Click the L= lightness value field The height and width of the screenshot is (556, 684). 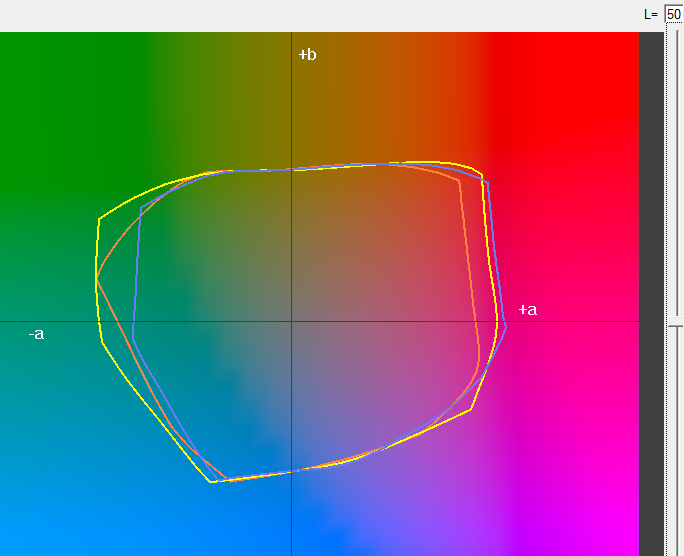coord(674,14)
